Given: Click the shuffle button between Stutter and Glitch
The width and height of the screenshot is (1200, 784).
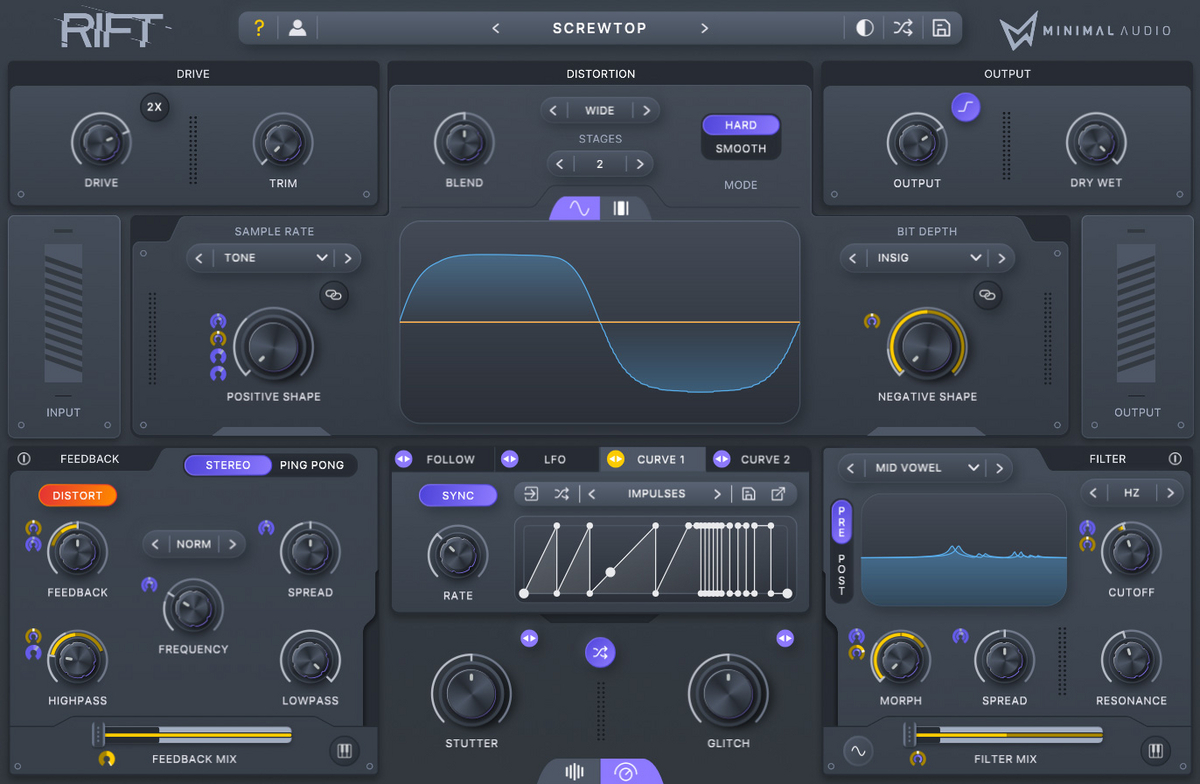Looking at the screenshot, I should (600, 652).
